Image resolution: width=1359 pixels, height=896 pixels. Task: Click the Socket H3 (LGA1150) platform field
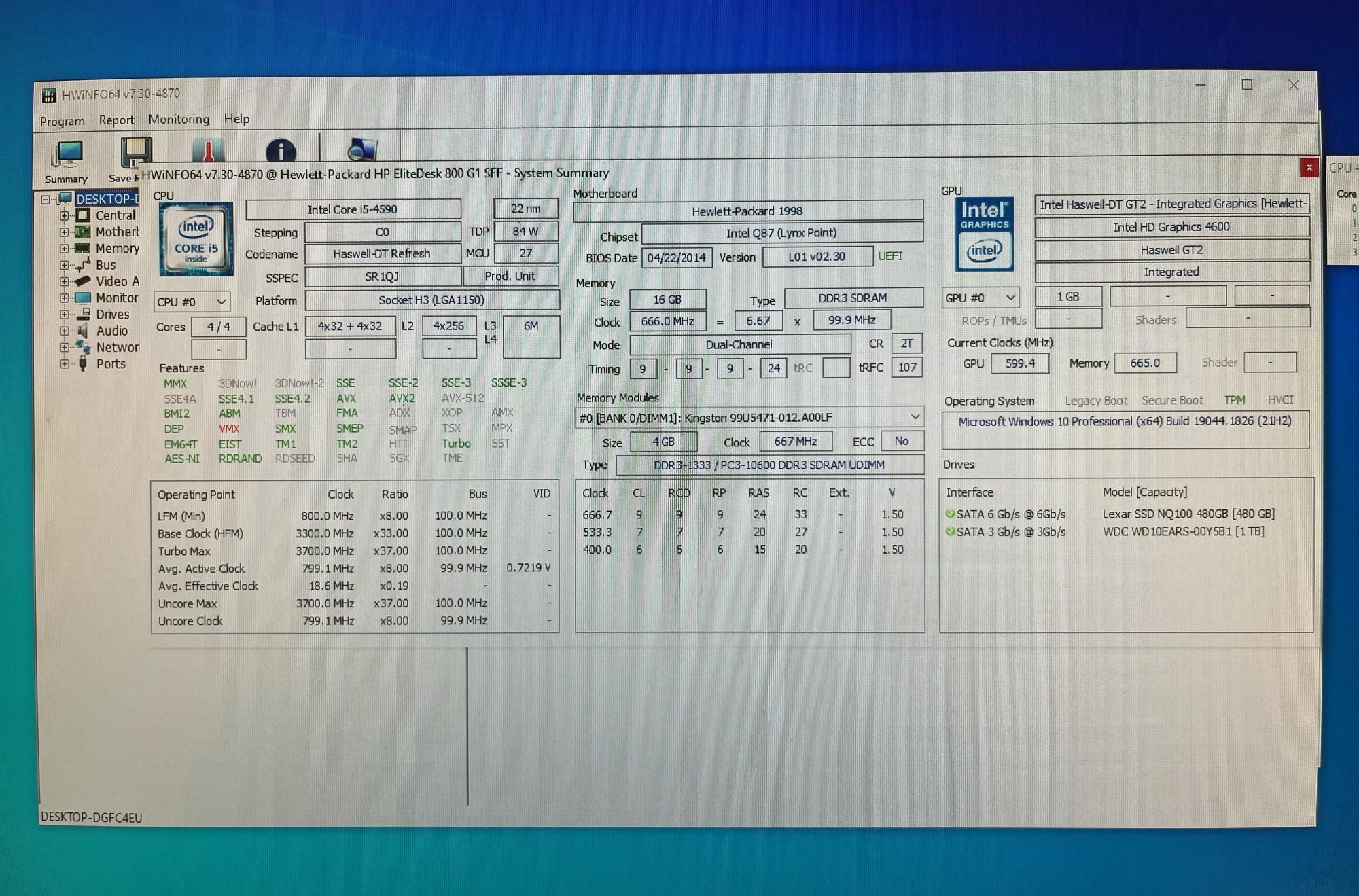431,300
